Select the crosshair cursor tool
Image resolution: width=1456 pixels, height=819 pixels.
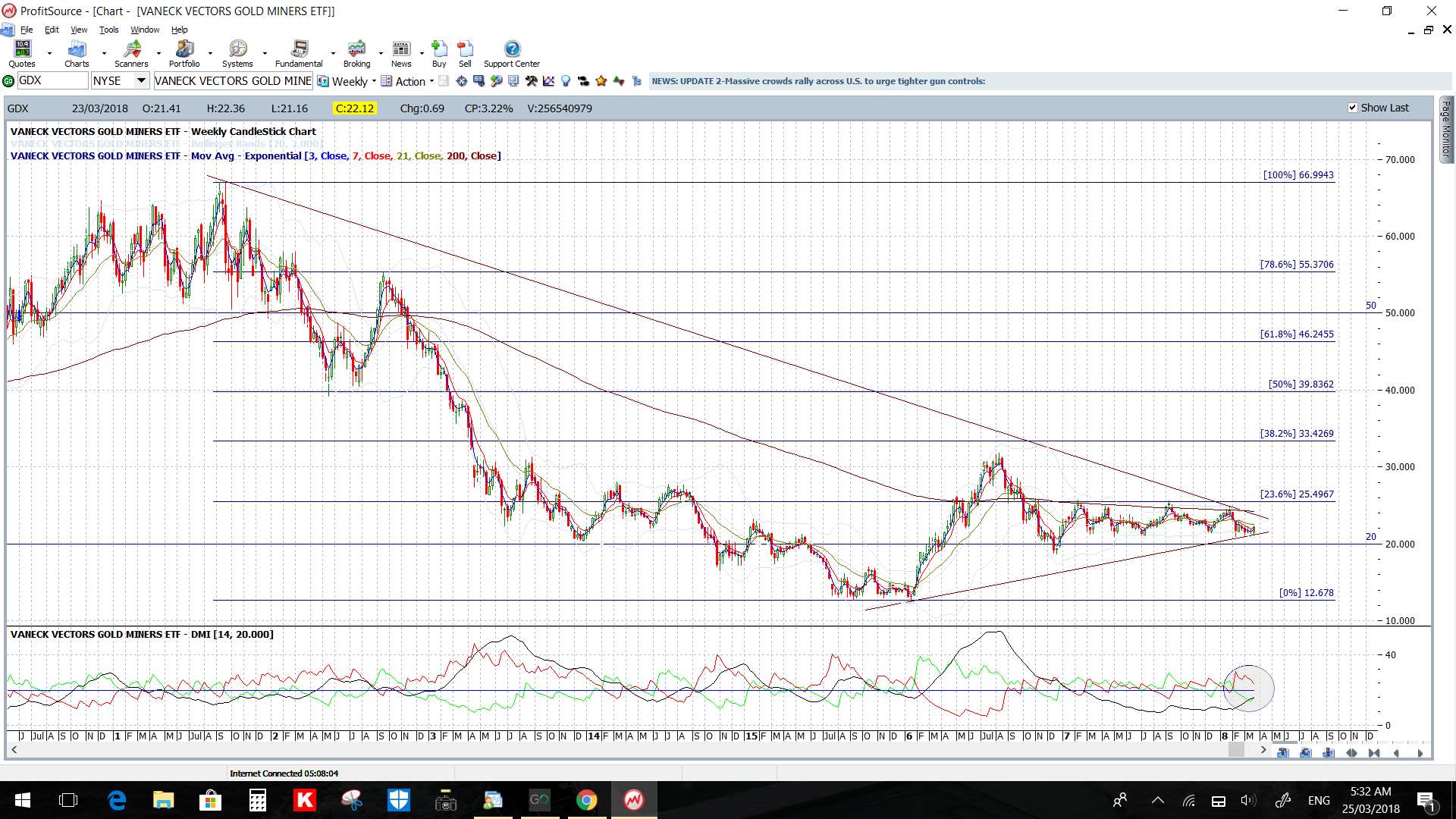click(461, 81)
